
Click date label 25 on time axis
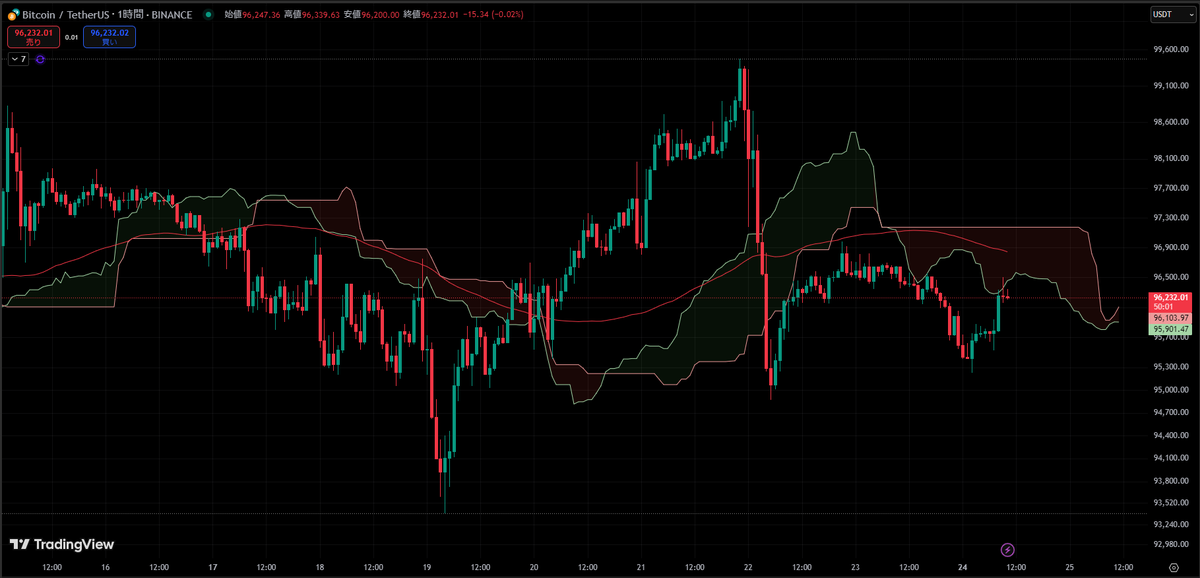pos(1069,567)
